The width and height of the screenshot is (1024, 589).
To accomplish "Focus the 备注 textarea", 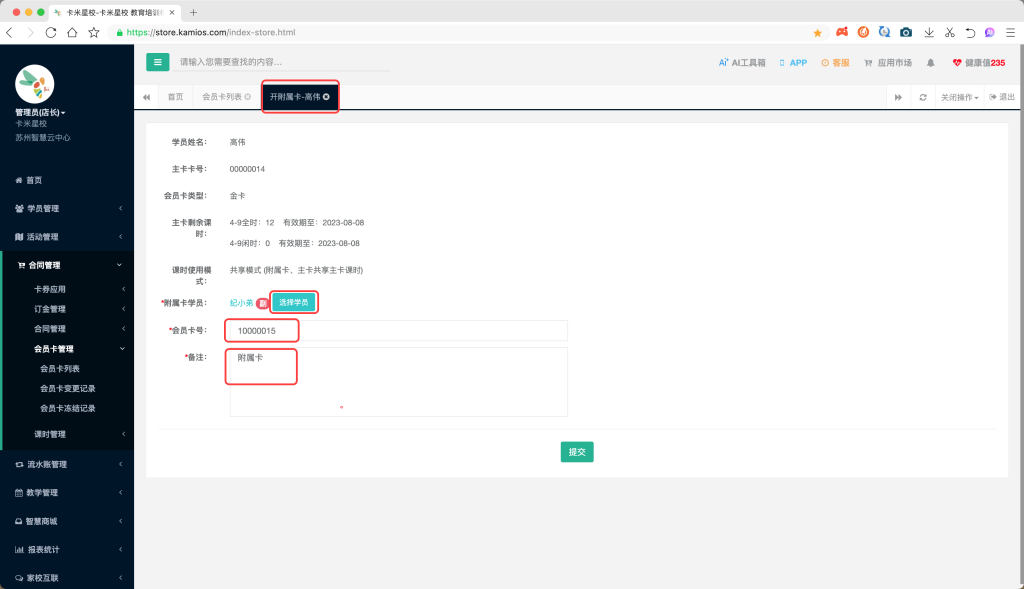I will pyautogui.click(x=398, y=382).
